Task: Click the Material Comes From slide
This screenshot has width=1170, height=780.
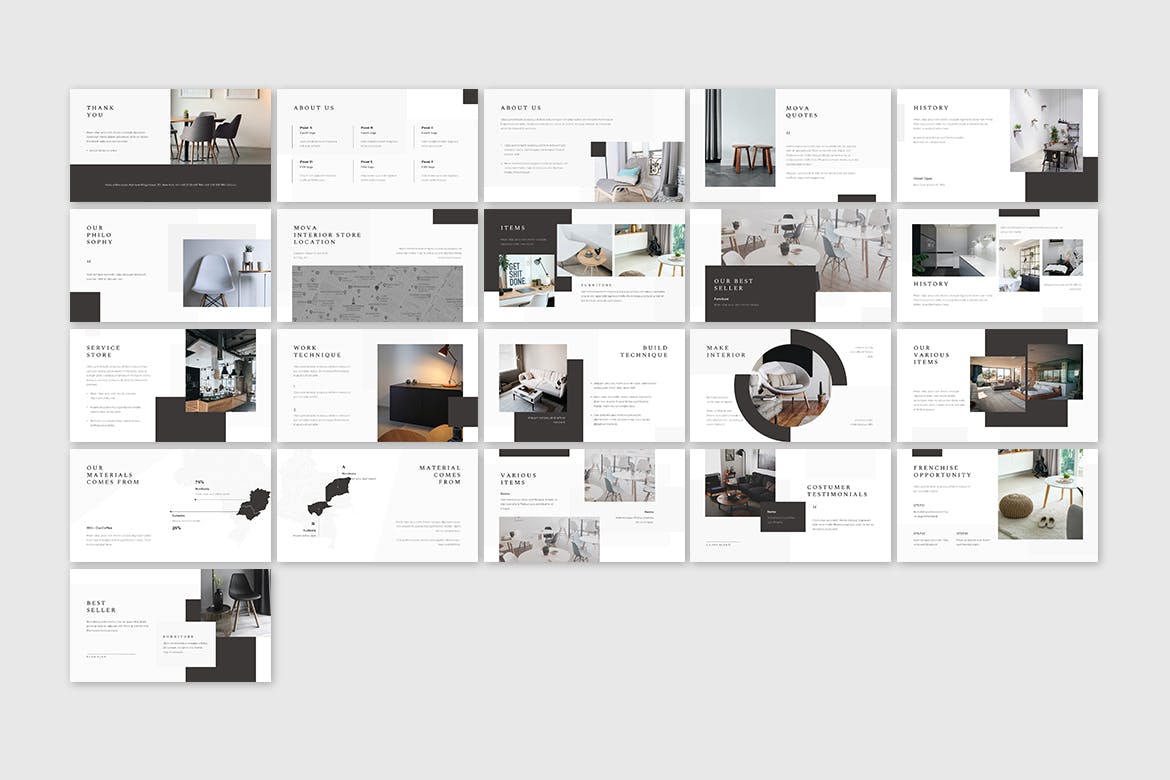Action: pyautogui.click(x=377, y=505)
